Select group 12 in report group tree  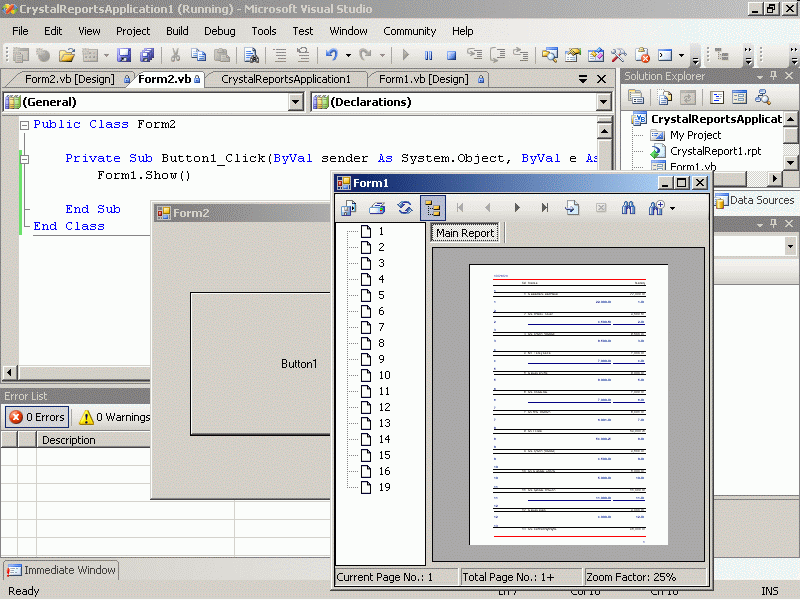384,407
